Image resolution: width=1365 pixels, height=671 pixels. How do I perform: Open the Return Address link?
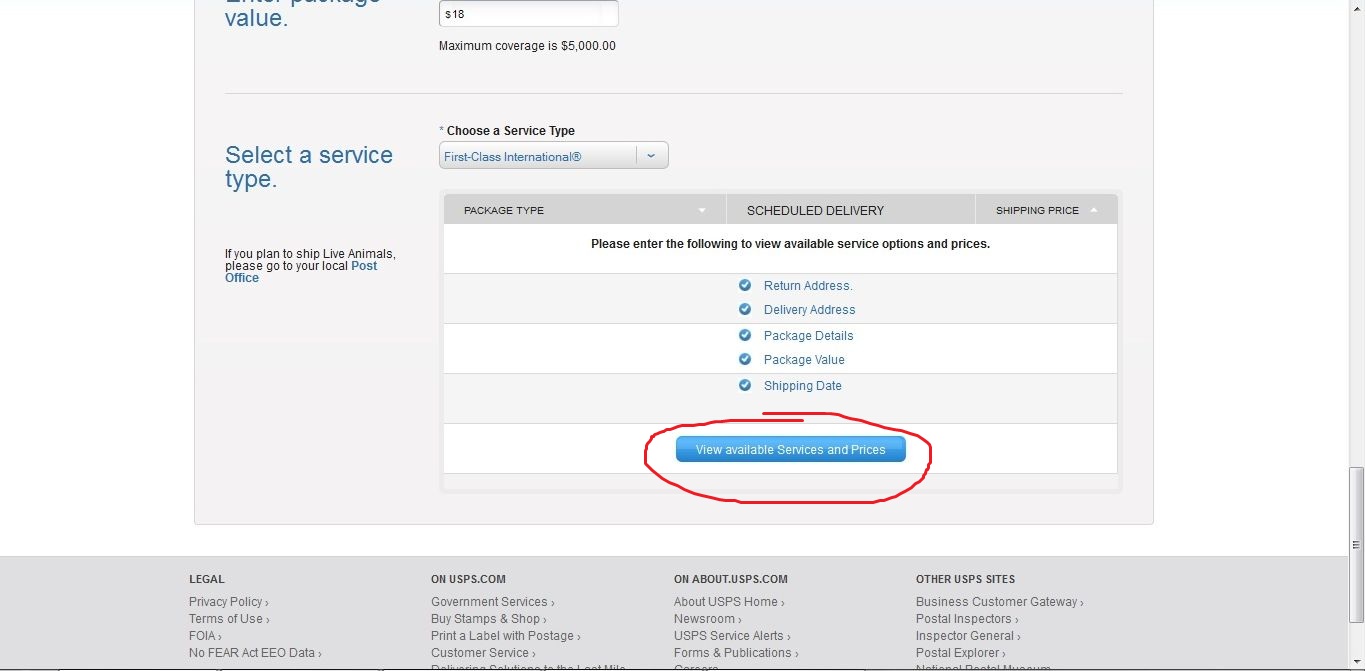click(807, 286)
